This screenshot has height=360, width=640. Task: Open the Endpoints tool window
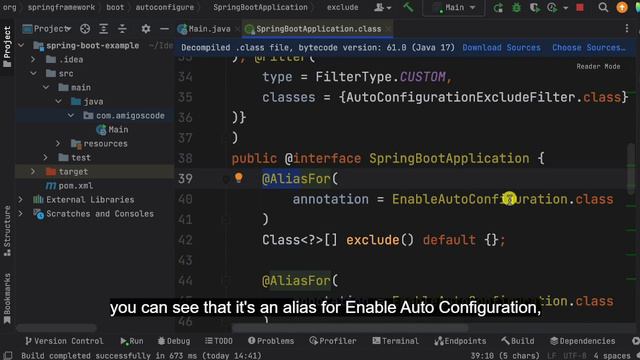[x=460, y=341]
